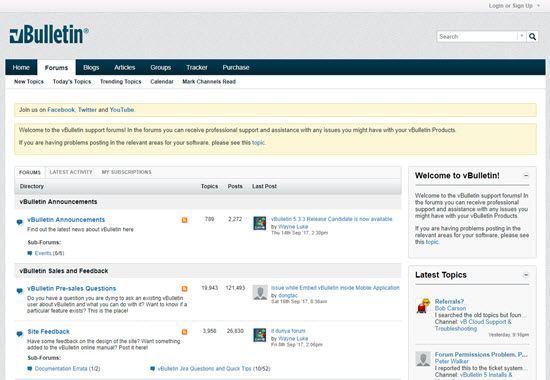Open the Events sub-forum

pyautogui.click(x=43, y=253)
